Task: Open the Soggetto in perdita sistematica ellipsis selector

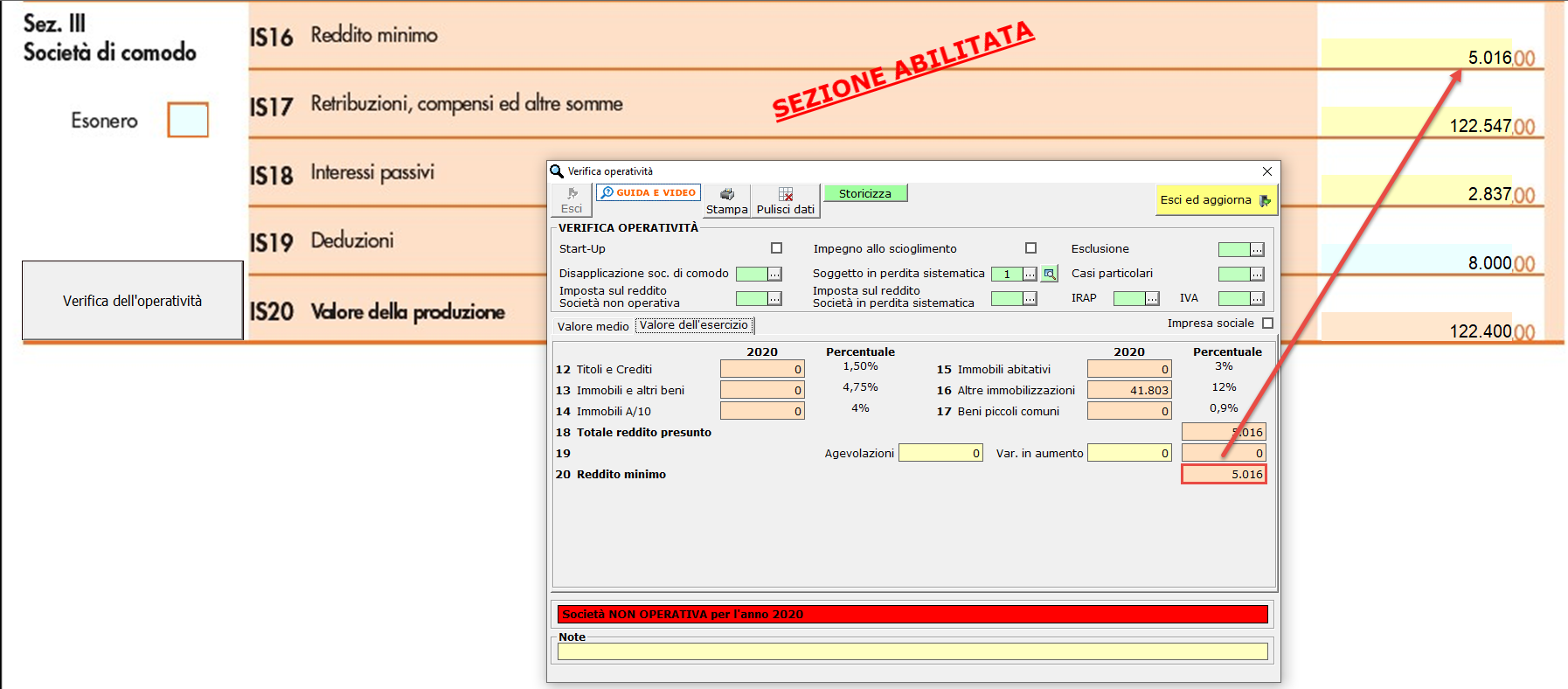Action: coord(1030,275)
